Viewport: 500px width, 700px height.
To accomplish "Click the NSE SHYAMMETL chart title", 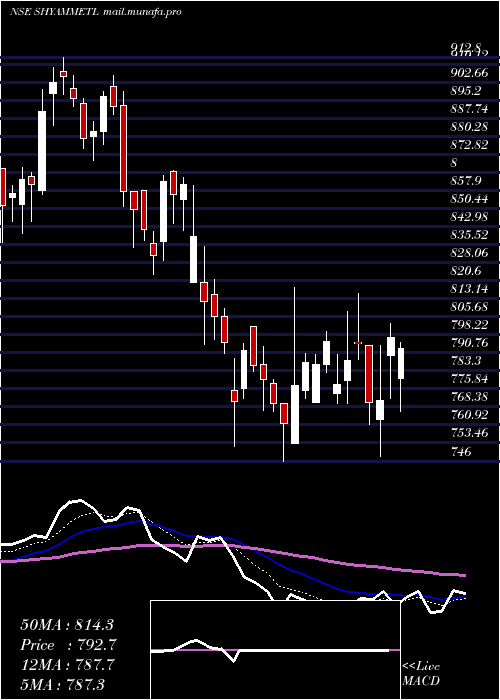I will coord(95,12).
